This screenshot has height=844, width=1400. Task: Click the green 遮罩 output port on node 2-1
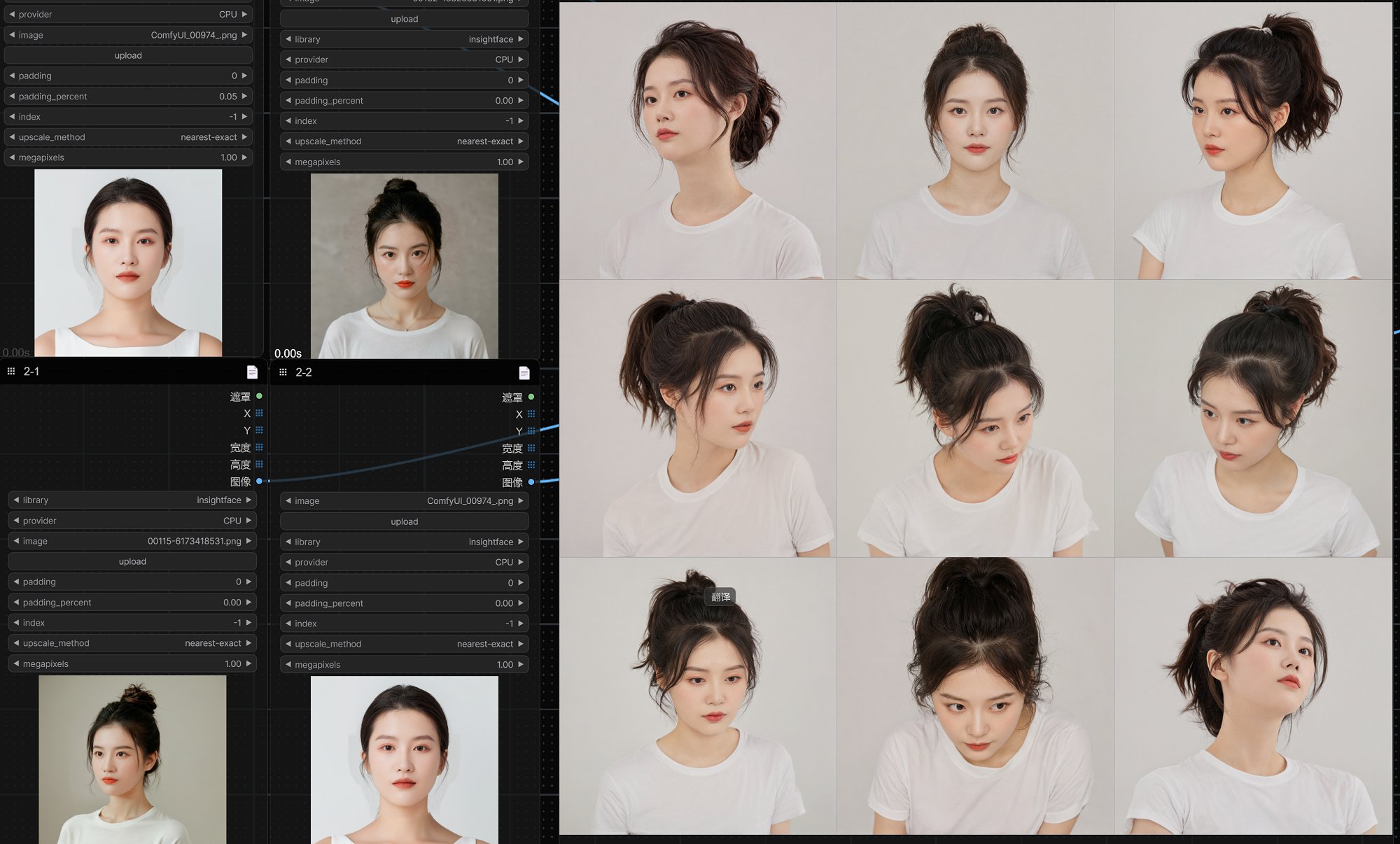tap(259, 396)
